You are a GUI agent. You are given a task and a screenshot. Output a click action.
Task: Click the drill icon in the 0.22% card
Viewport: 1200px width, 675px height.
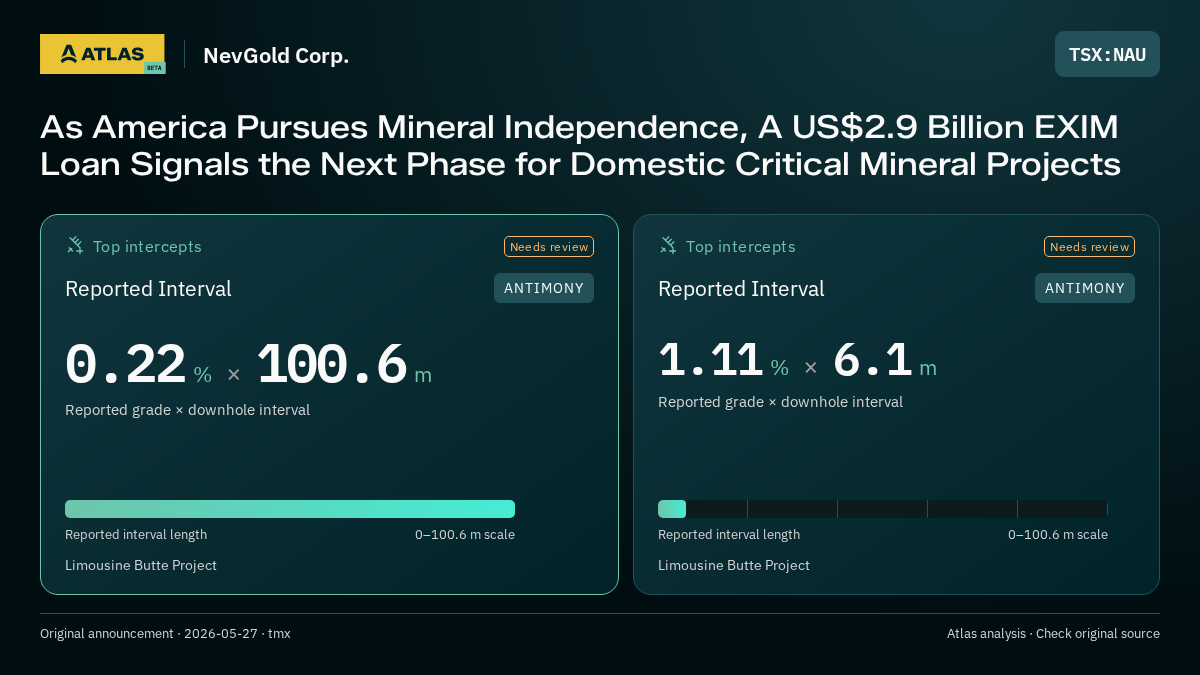tap(75, 245)
